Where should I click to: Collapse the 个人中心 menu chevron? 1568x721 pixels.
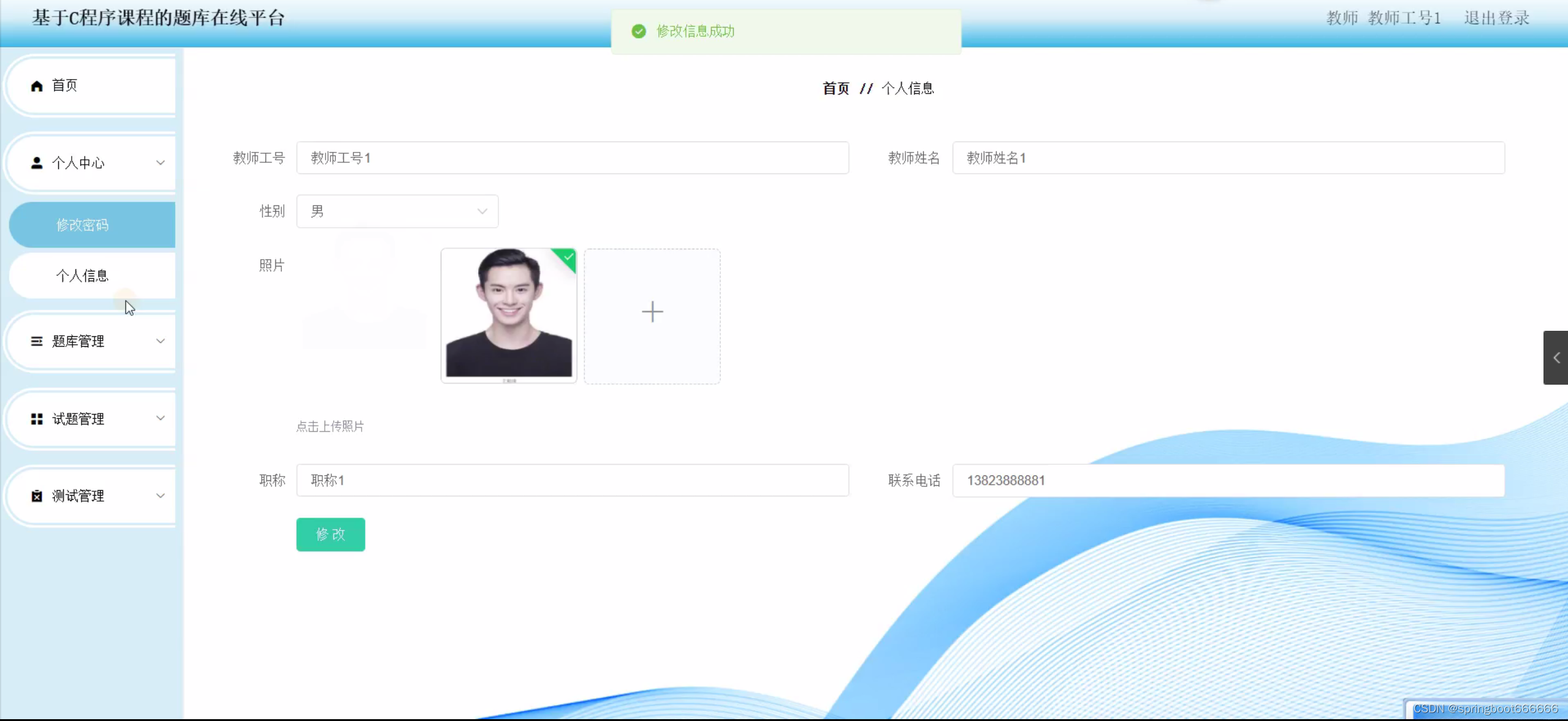pos(161,163)
